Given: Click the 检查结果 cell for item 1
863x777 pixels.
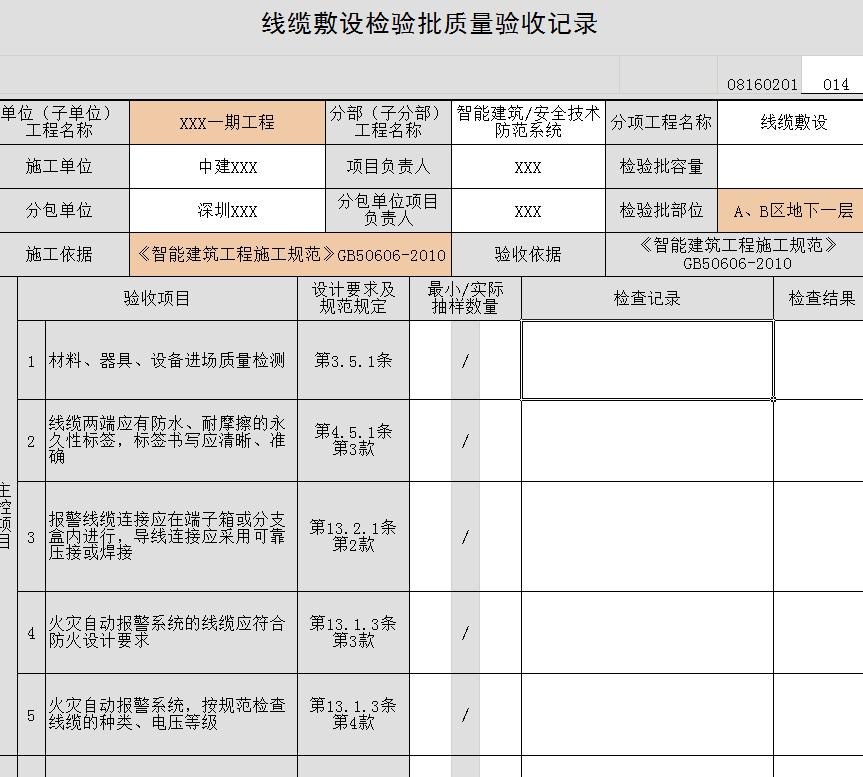Looking at the screenshot, I should 820,360.
